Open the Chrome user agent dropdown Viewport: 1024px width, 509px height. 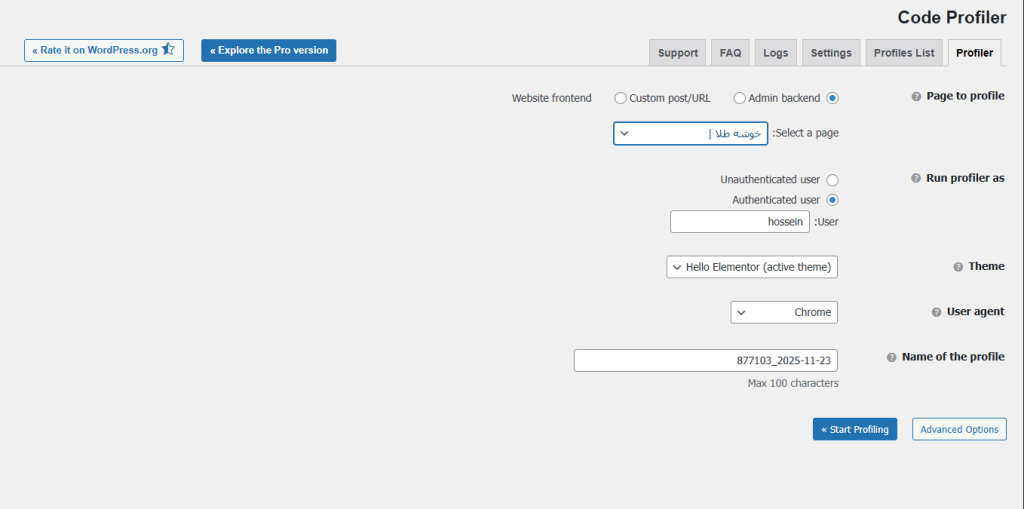click(784, 312)
